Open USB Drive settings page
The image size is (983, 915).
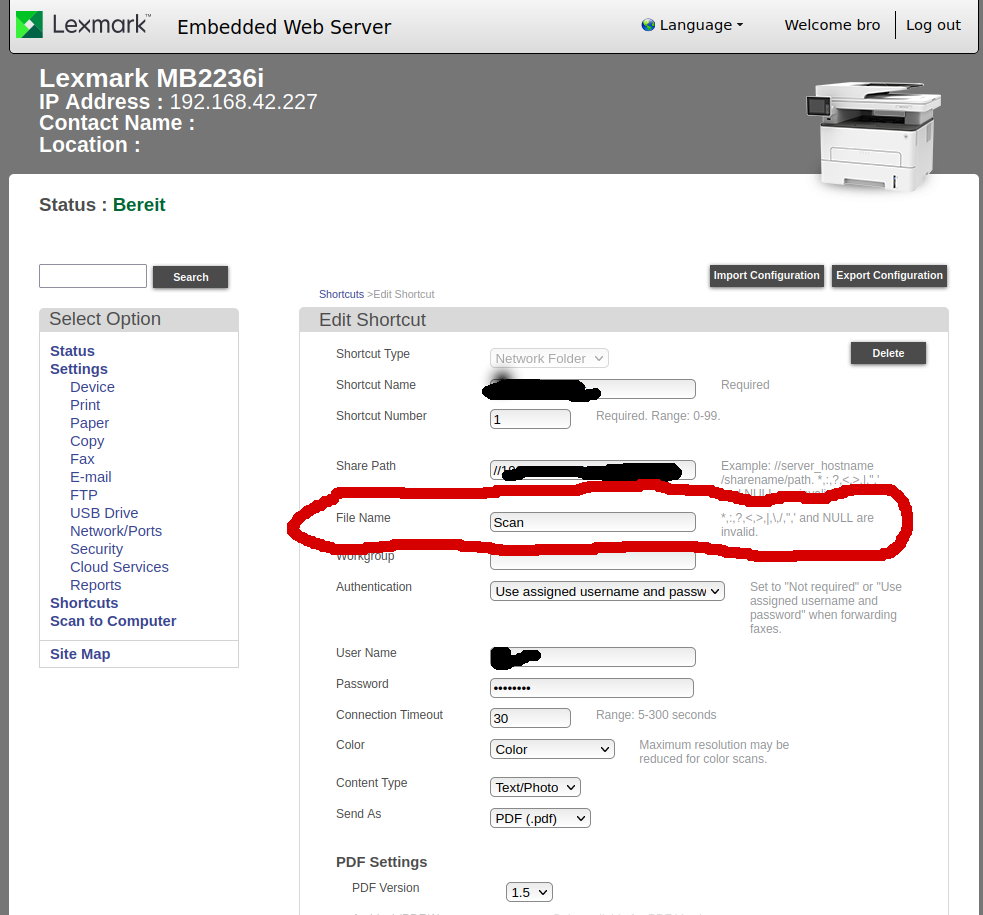[x=104, y=513]
